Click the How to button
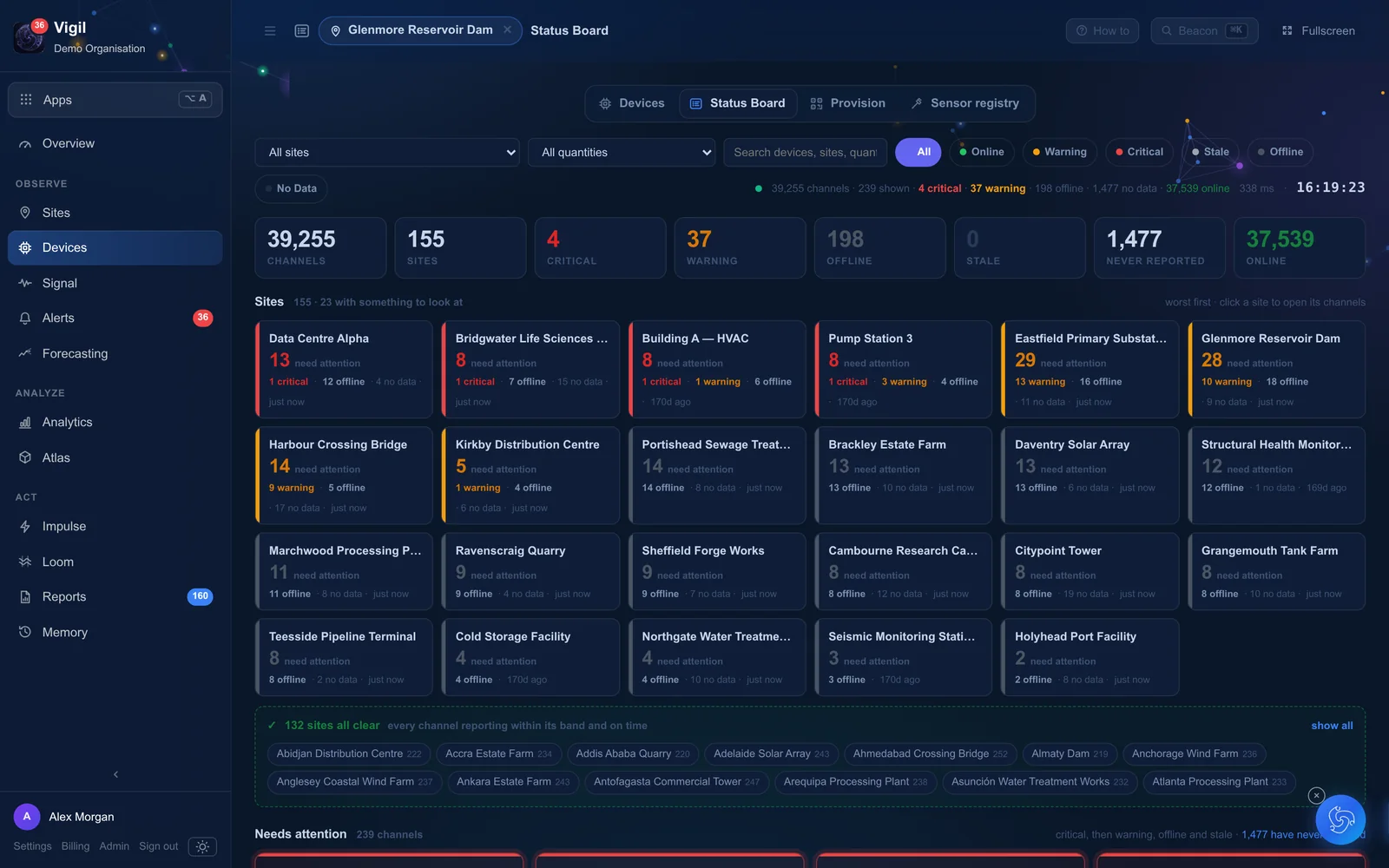The width and height of the screenshot is (1389, 868). point(1103,31)
